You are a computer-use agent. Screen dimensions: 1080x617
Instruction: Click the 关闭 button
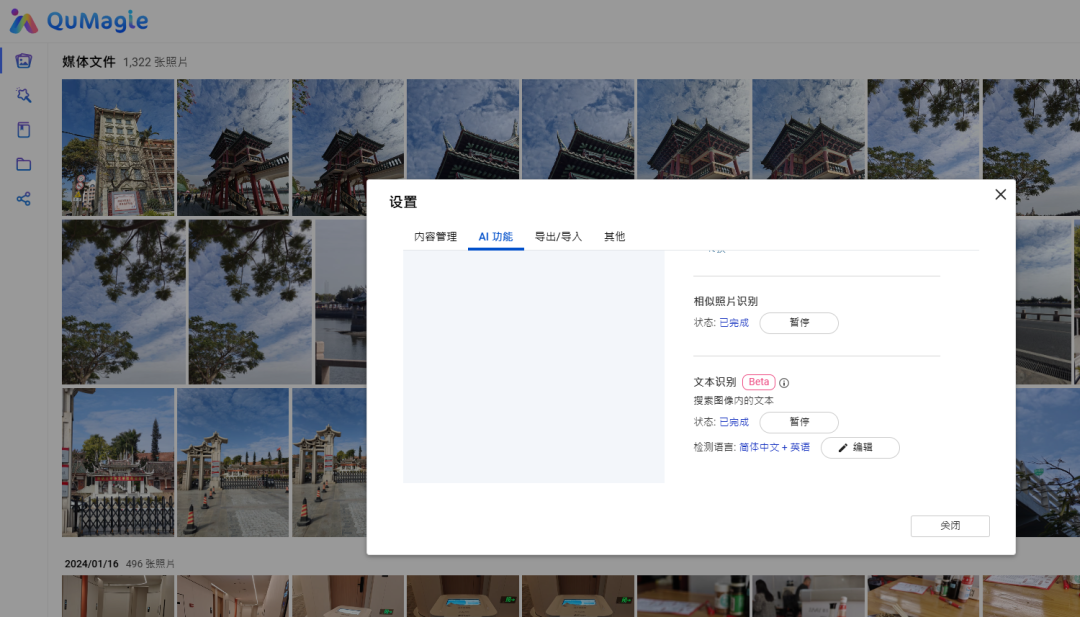point(950,525)
